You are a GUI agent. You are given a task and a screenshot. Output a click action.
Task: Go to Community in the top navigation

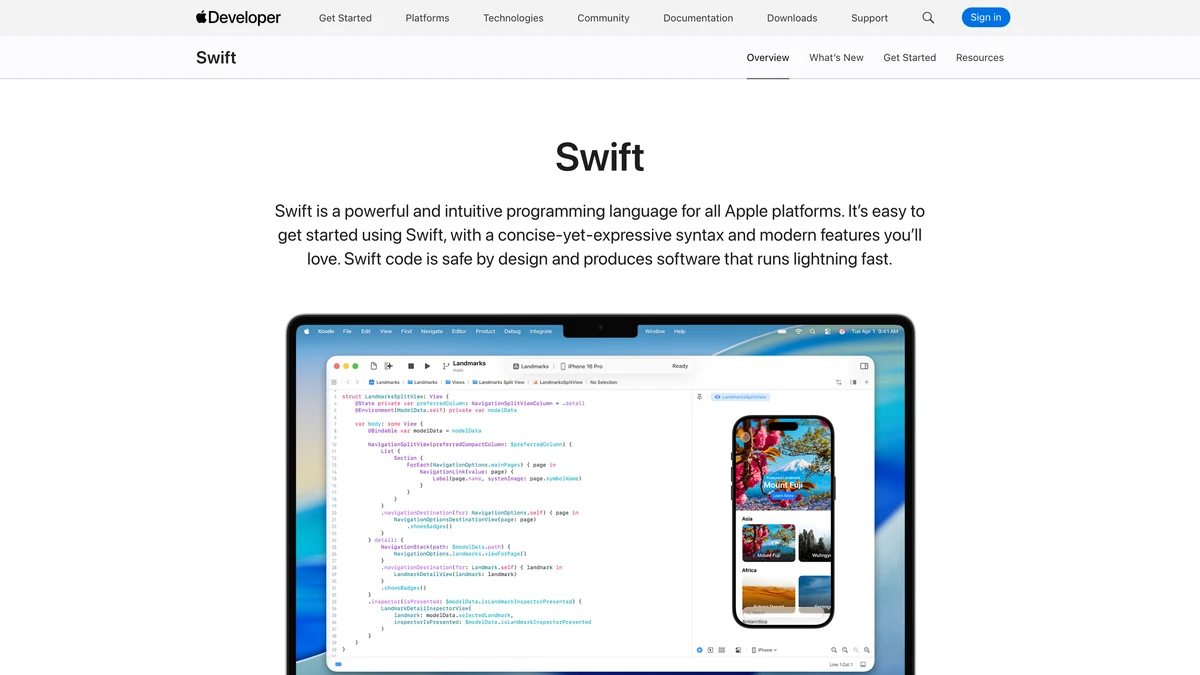click(603, 18)
